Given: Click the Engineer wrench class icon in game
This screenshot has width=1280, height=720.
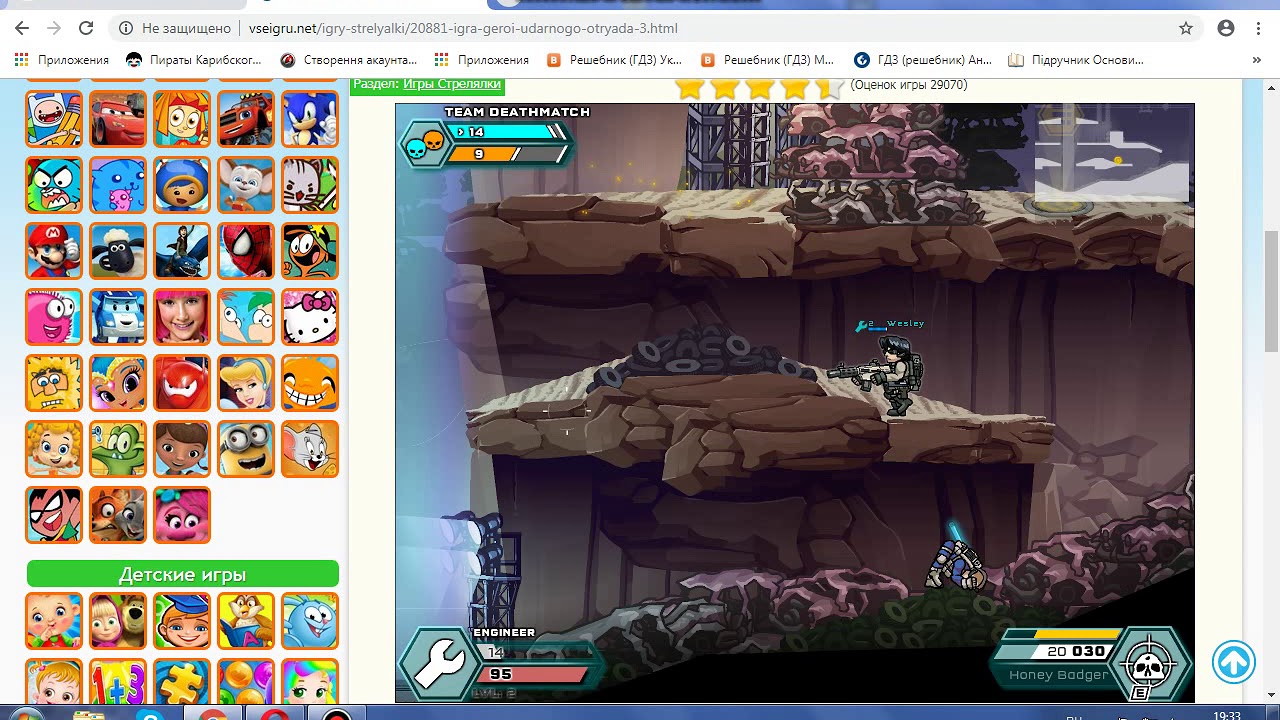Looking at the screenshot, I should point(439,662).
